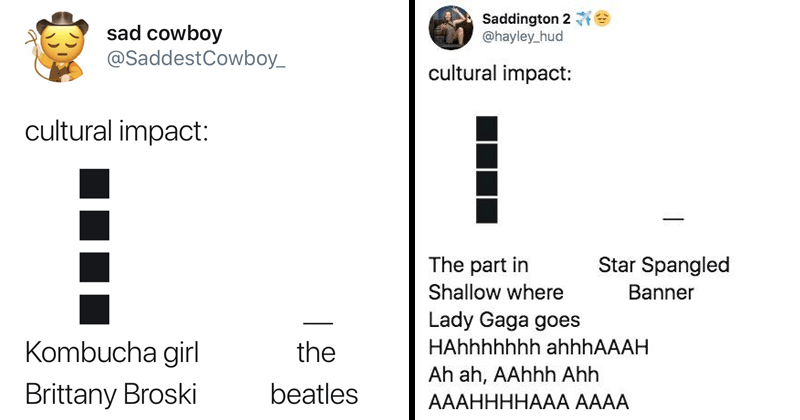This screenshot has width=800, height=420.
Task: Visit the @SaddestCowboy_ handle link
Action: pyautogui.click(x=195, y=60)
